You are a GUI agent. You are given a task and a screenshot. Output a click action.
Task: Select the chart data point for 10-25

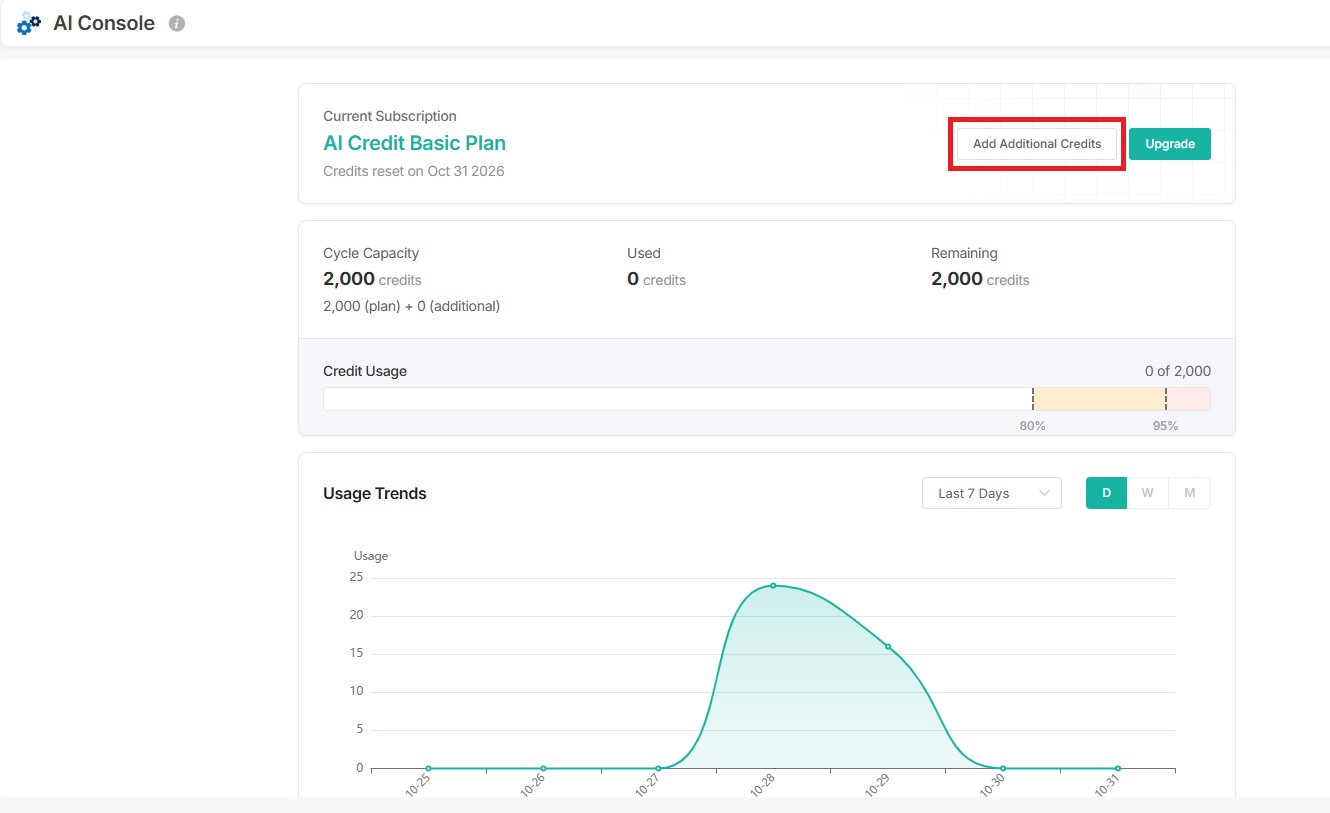[428, 768]
